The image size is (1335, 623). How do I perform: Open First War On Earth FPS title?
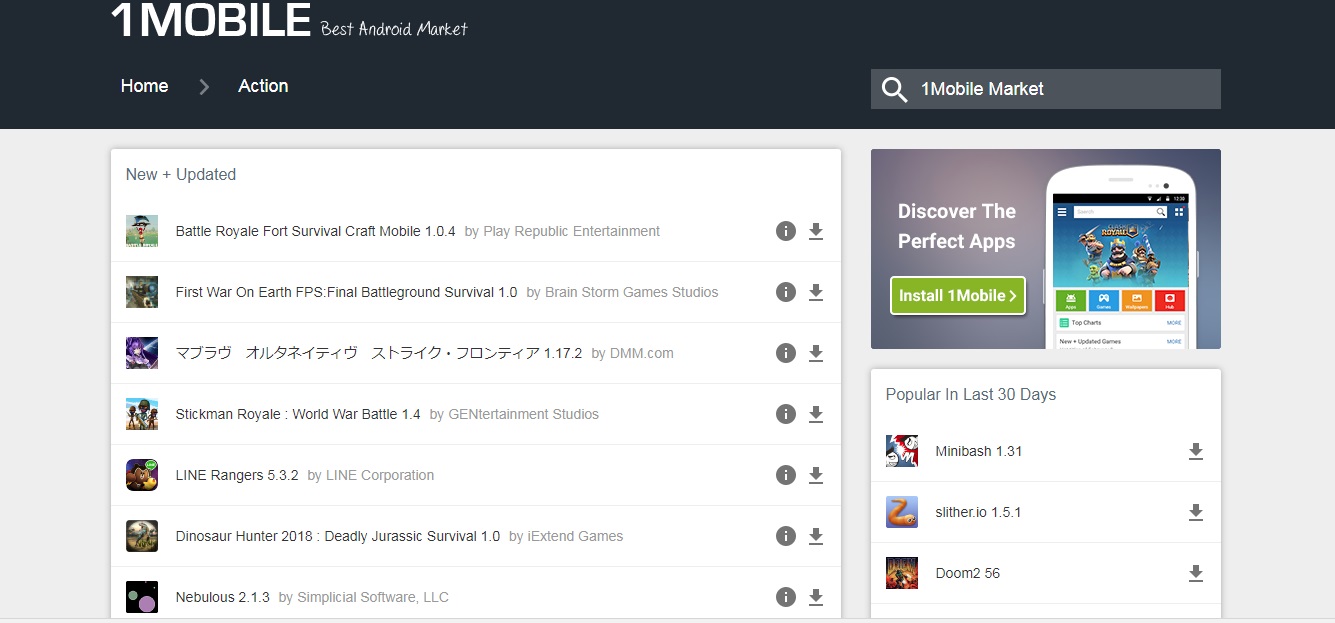coord(346,292)
